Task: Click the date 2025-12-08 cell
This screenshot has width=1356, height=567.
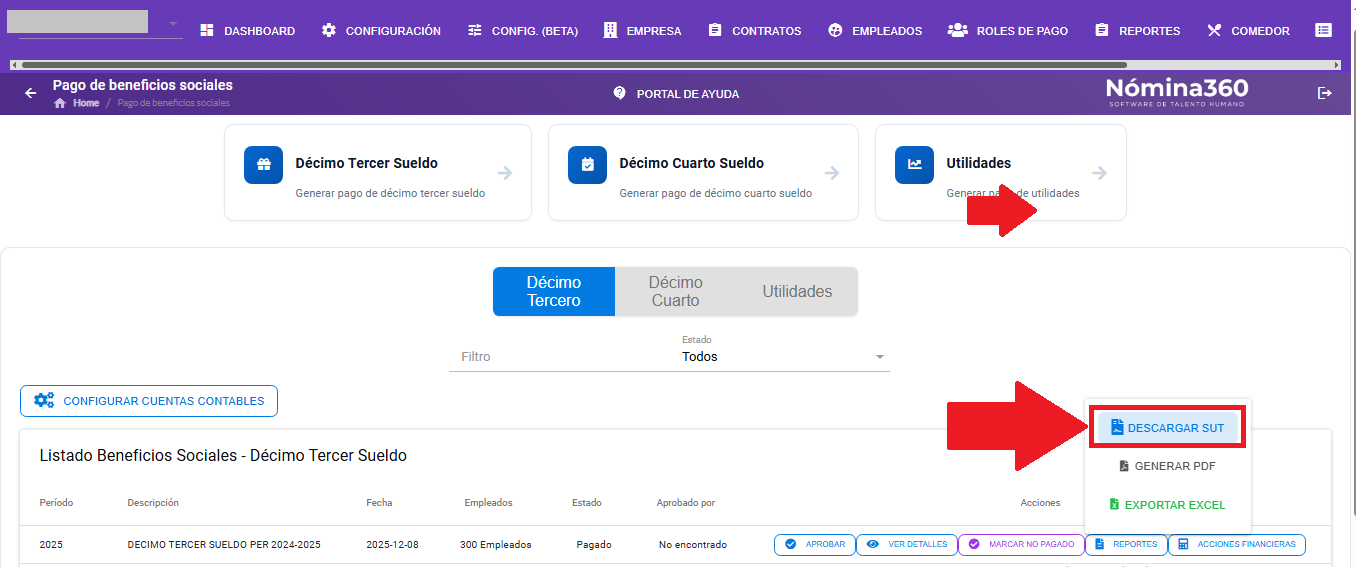Action: [392, 545]
